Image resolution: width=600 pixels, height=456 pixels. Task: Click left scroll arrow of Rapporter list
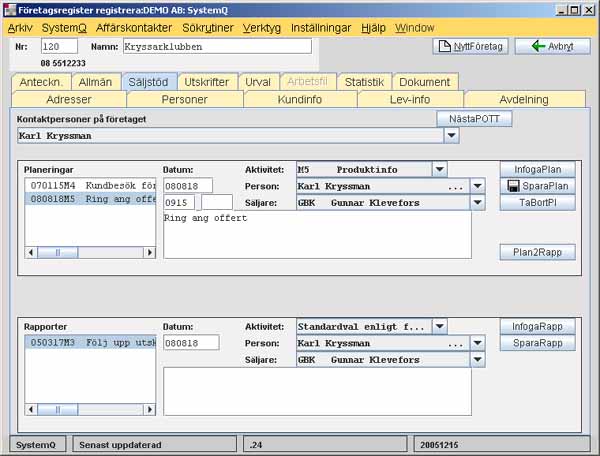coord(31,410)
